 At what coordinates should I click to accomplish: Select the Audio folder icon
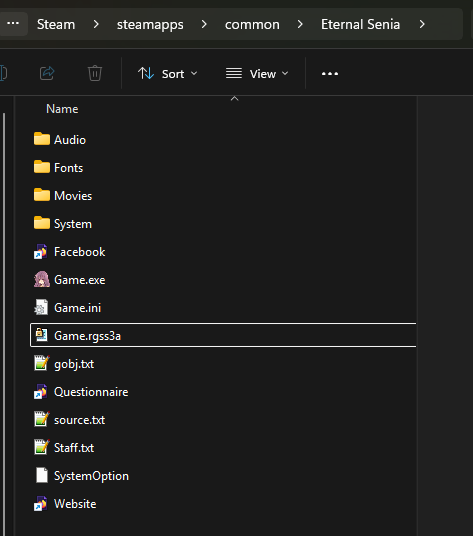42,139
